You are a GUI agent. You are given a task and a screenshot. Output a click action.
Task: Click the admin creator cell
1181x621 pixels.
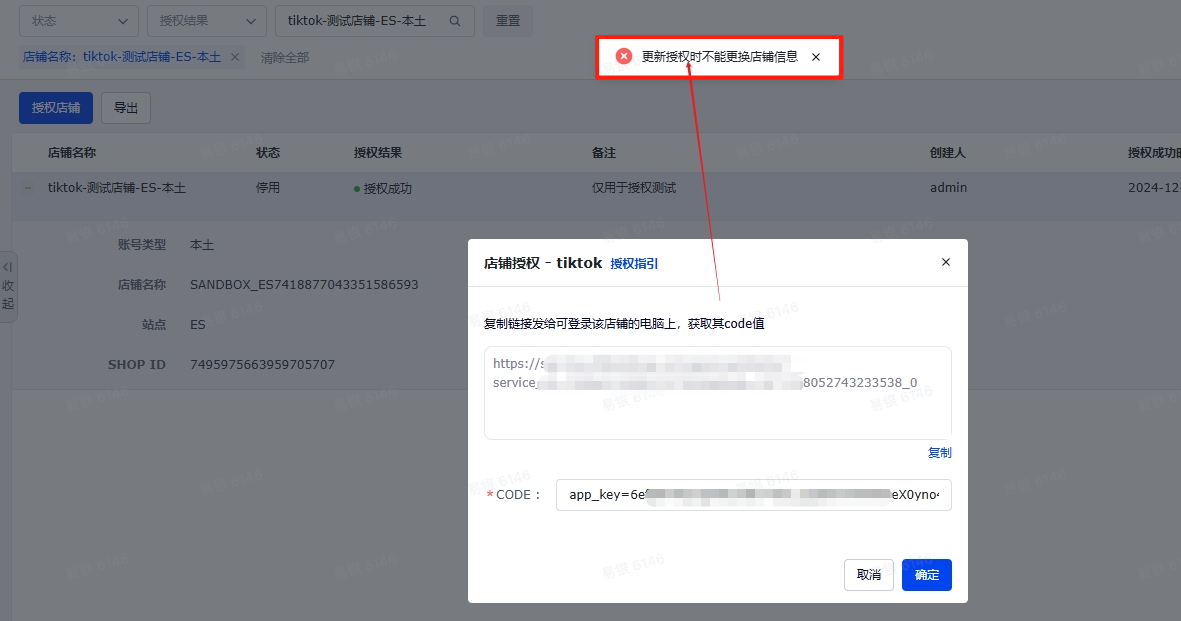[x=948, y=188]
